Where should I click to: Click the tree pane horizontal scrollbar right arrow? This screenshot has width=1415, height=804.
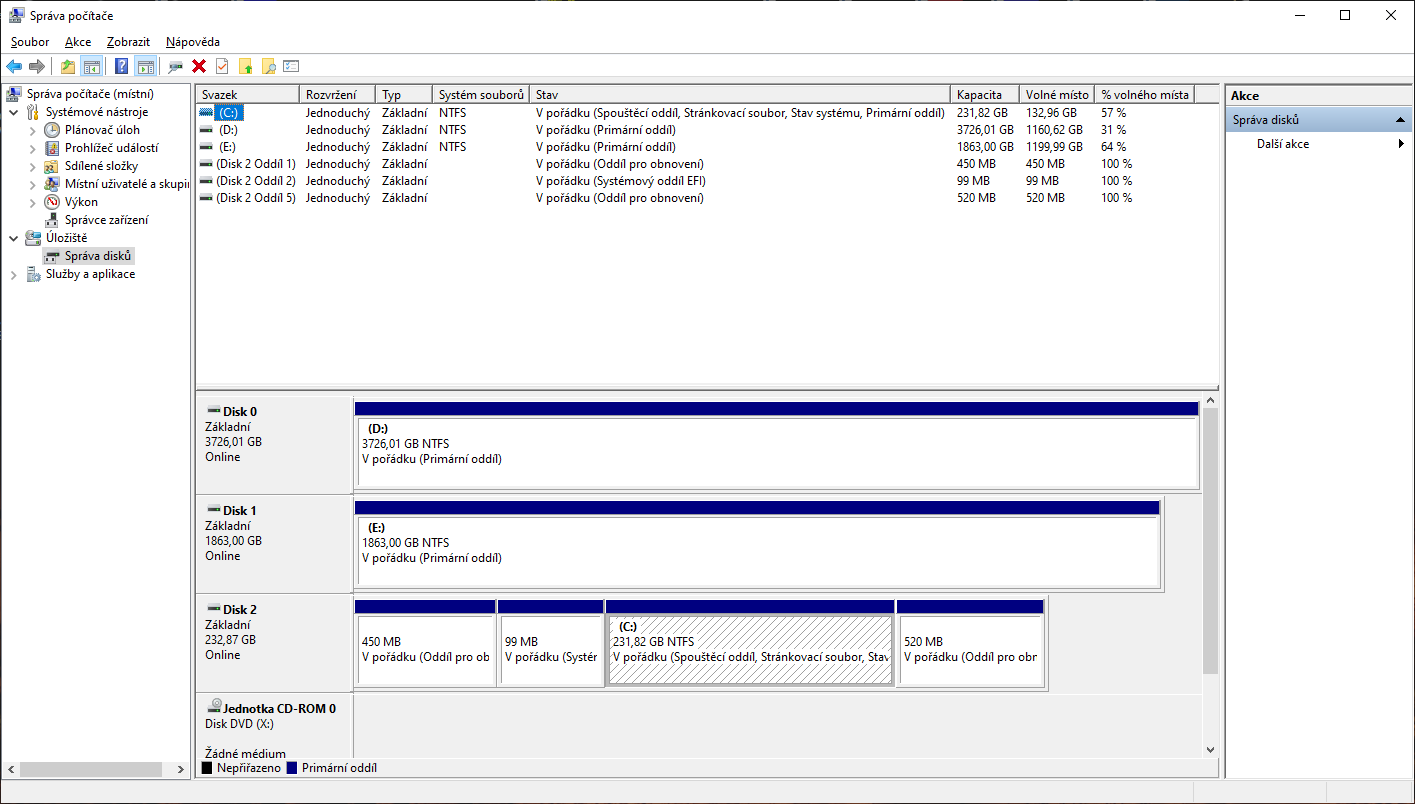pyautogui.click(x=181, y=770)
